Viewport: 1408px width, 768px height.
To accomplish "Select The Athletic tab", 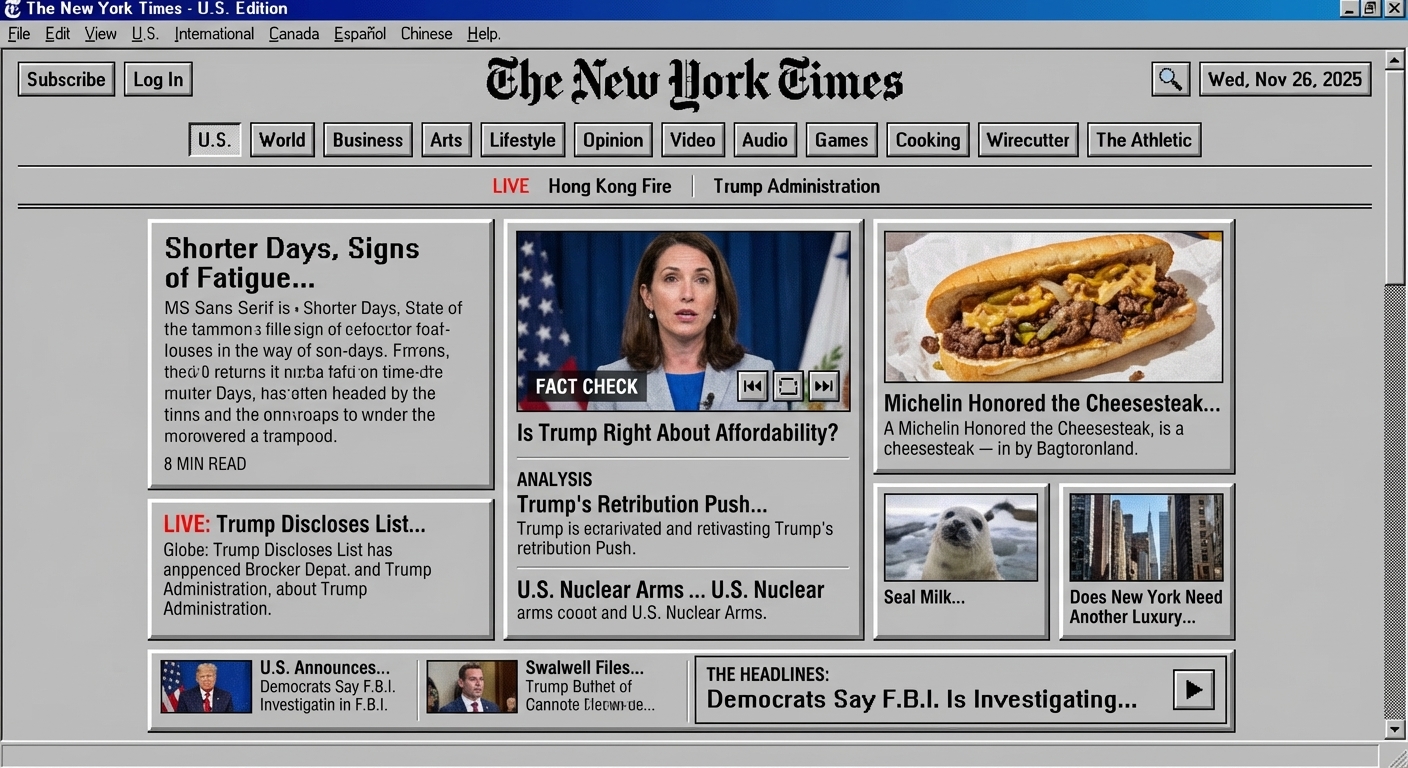I will tap(1143, 139).
